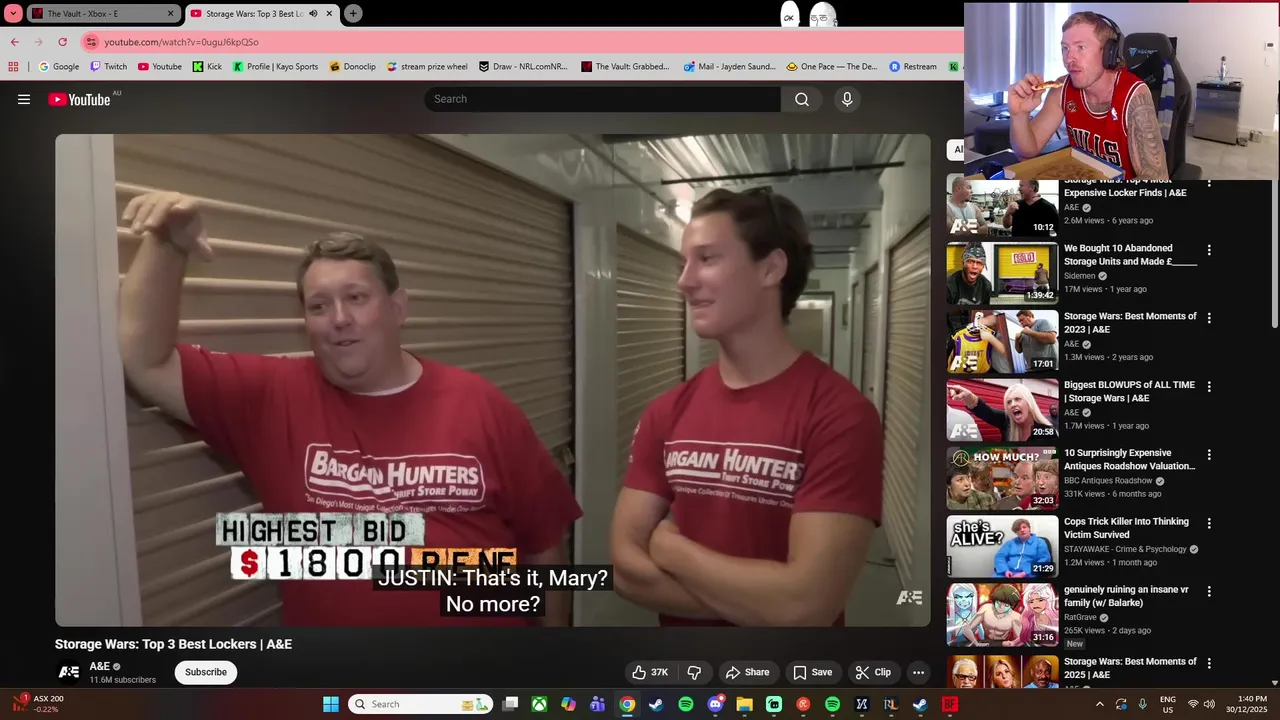Open the Kick bookmark
Screen dimensions: 1280x720
(207, 67)
